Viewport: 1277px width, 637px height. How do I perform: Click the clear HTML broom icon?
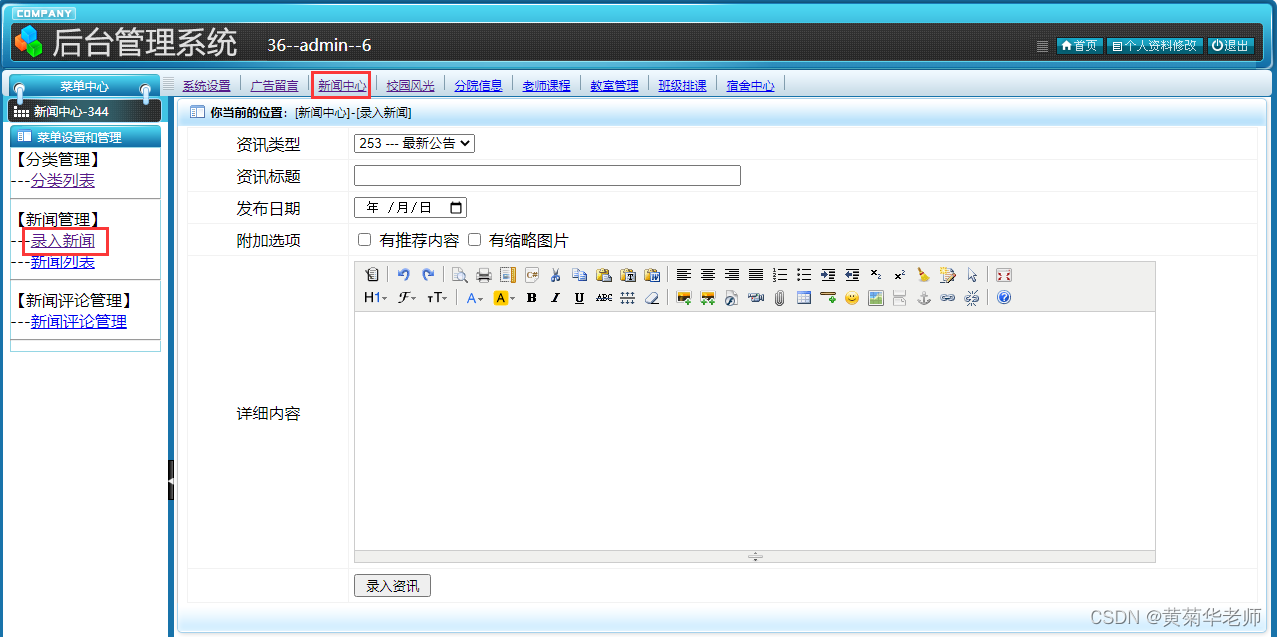[923, 275]
